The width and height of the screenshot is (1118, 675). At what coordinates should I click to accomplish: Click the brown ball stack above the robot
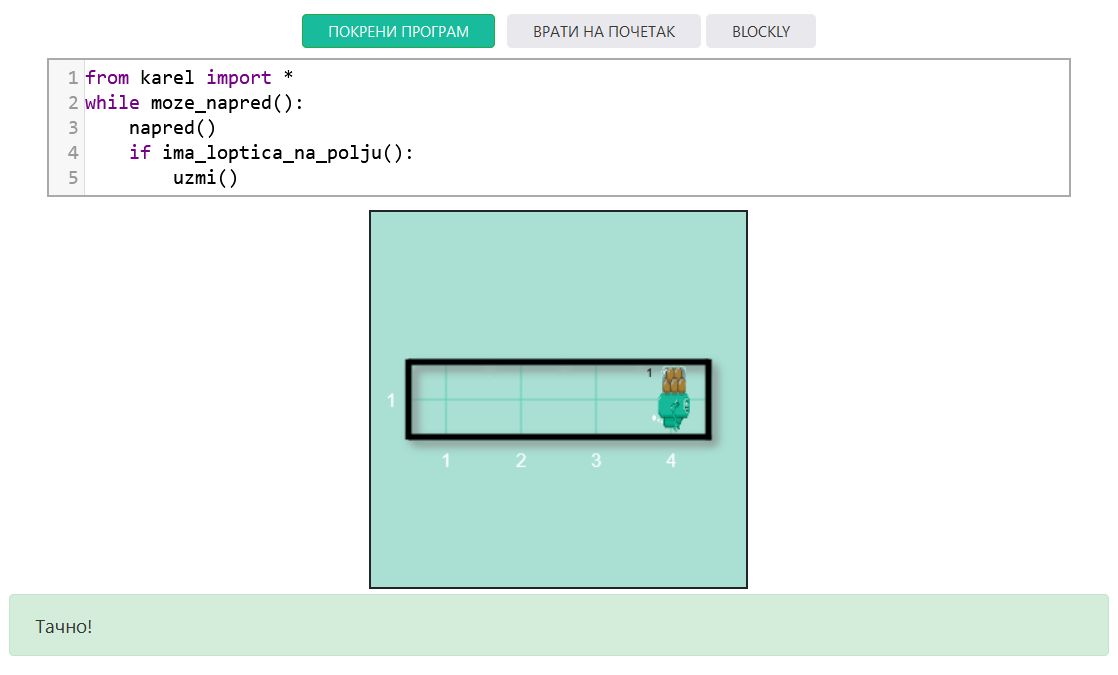tap(675, 379)
